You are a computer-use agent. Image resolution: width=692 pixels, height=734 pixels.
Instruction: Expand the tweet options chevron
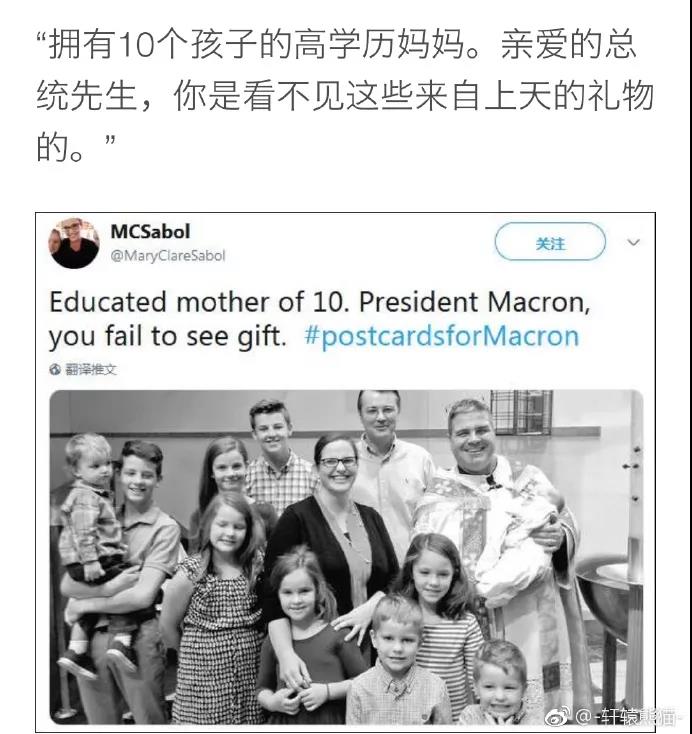632,242
